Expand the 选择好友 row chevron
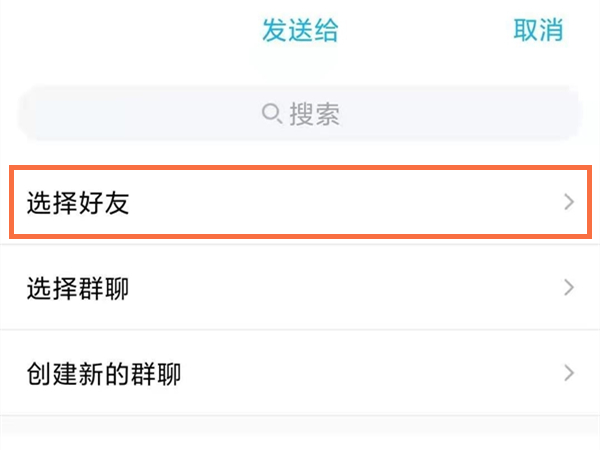This screenshot has width=600, height=450. [569, 203]
